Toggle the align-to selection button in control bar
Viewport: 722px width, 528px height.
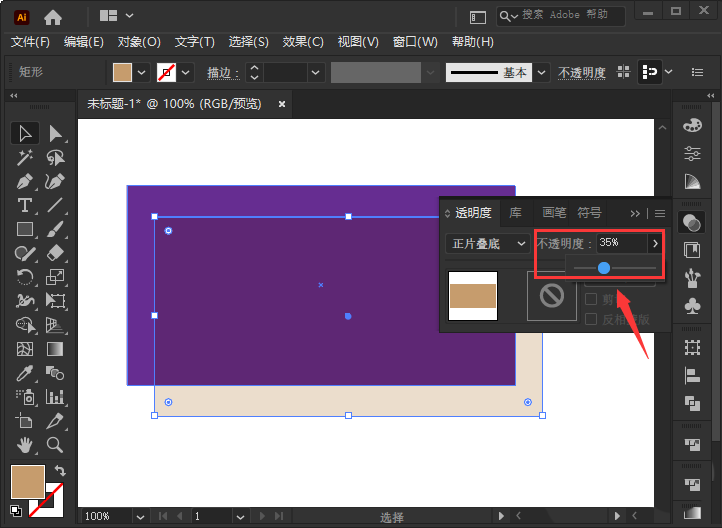[x=650, y=72]
